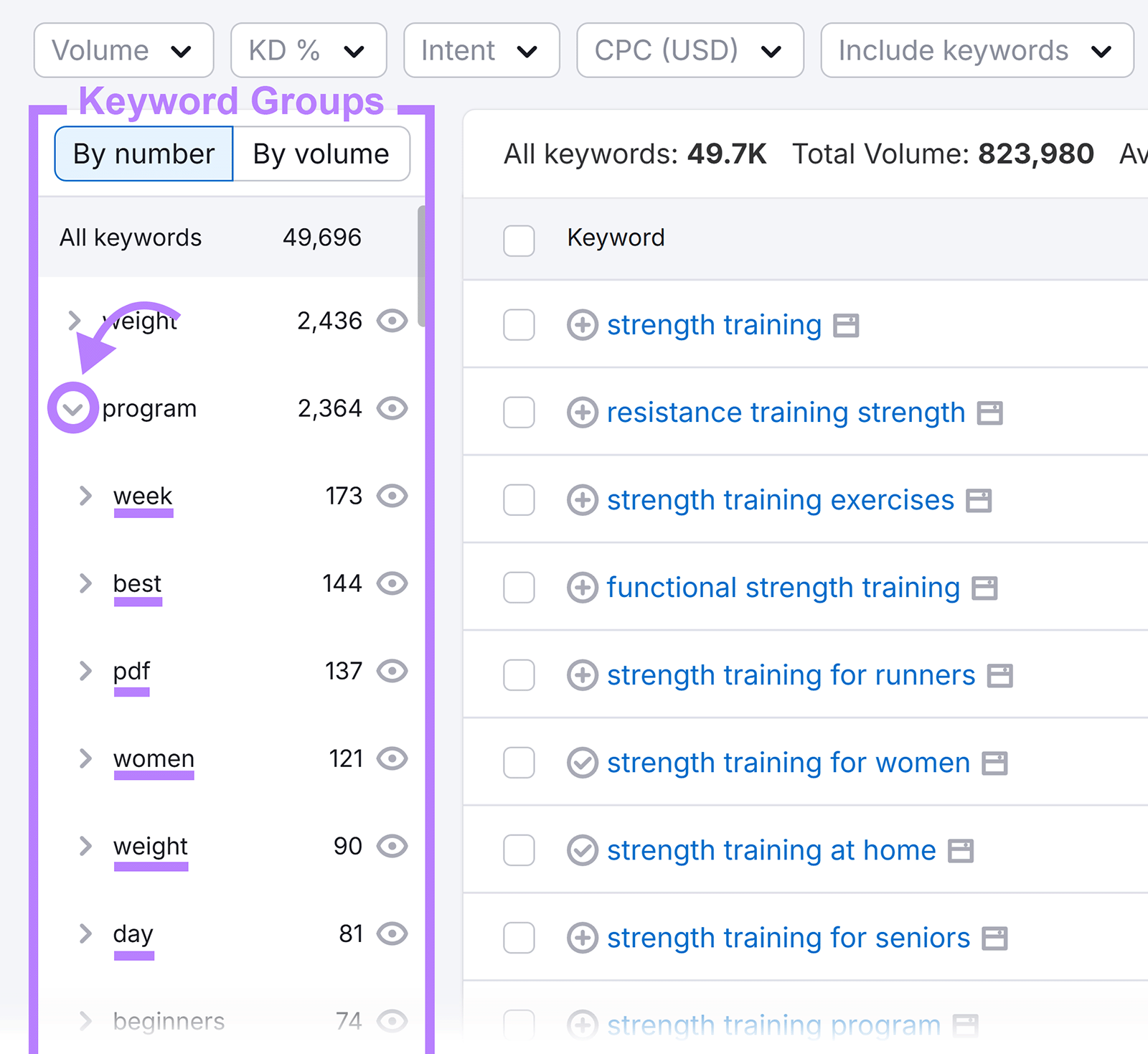Add "strength training" using its plus icon
This screenshot has height=1054, width=1148.
pos(583,324)
